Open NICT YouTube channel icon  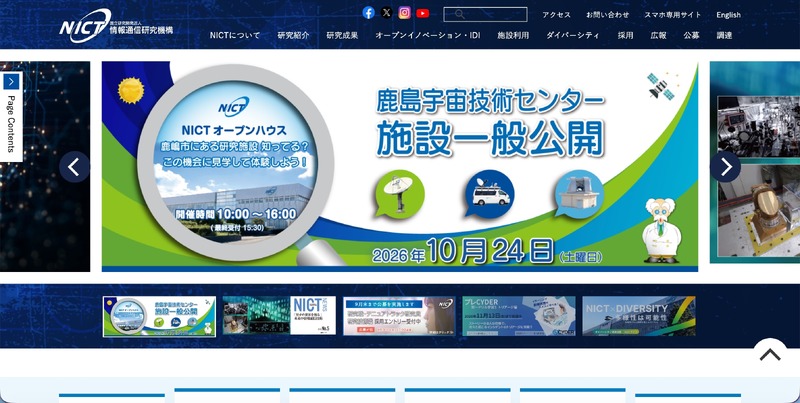[422, 13]
